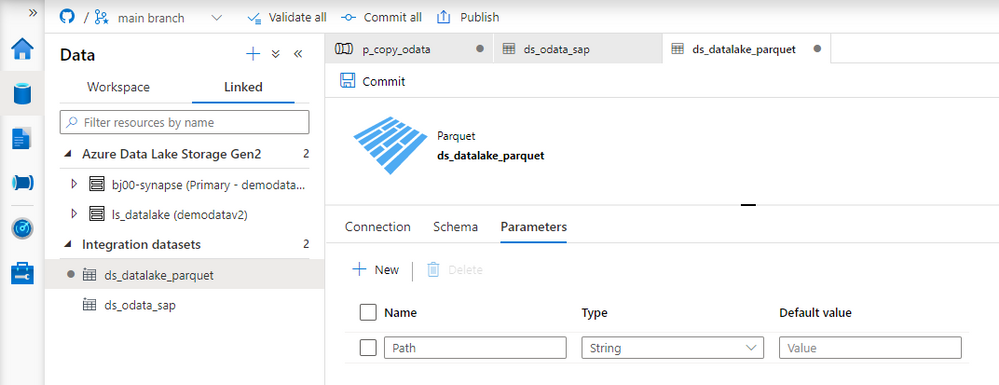Open the Monitor hub gauge icon
999x385 pixels.
point(23,228)
